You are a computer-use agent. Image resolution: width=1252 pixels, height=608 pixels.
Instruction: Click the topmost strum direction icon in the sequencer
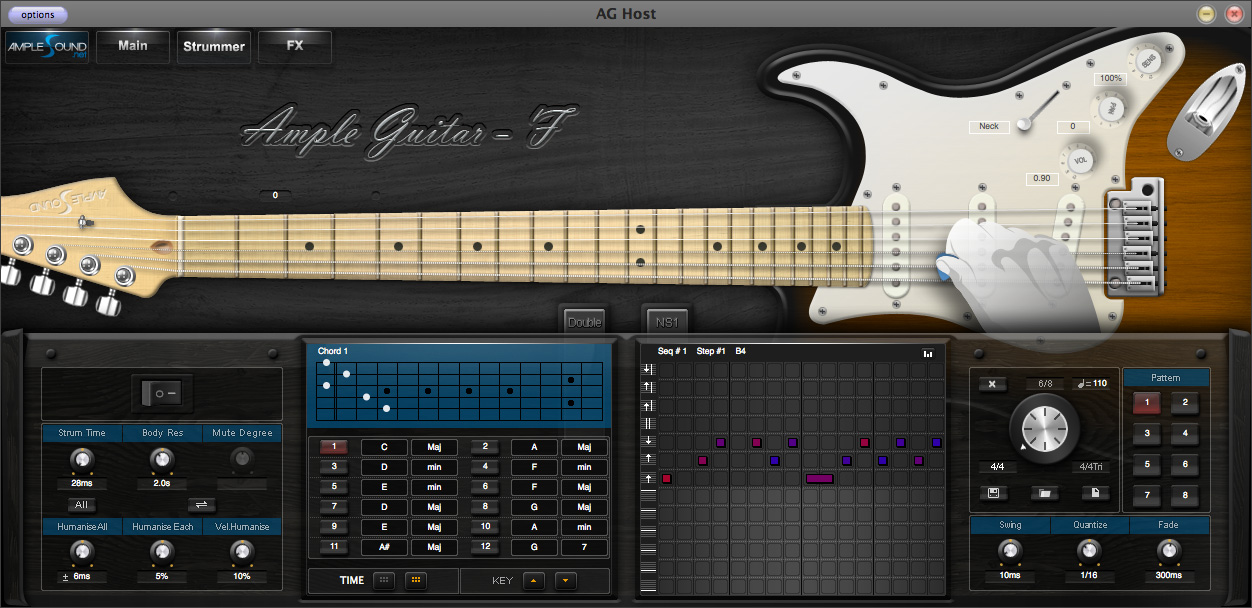(x=648, y=369)
